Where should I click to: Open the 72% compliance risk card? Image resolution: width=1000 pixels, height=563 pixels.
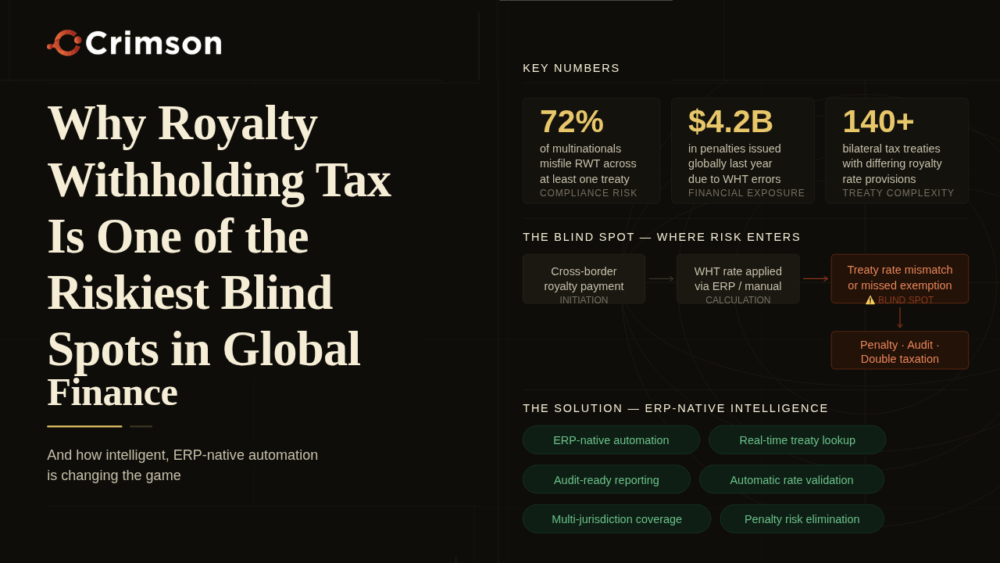[591, 150]
